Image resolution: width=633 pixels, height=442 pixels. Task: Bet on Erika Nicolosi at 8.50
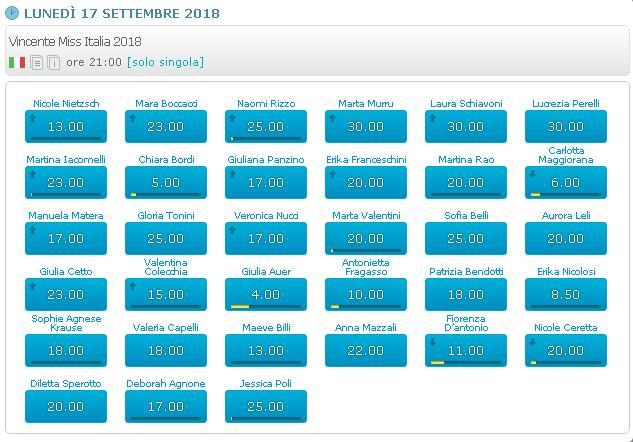coord(566,295)
